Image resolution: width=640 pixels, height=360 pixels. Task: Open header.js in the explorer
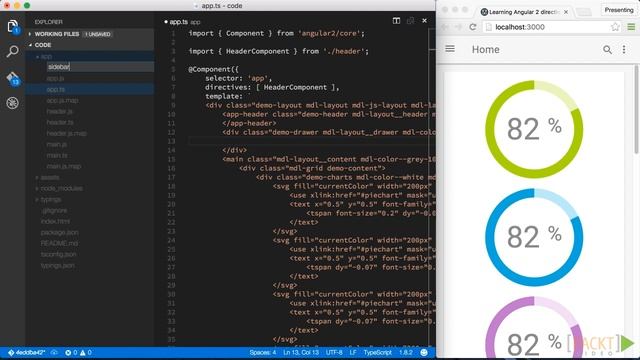pos(59,111)
